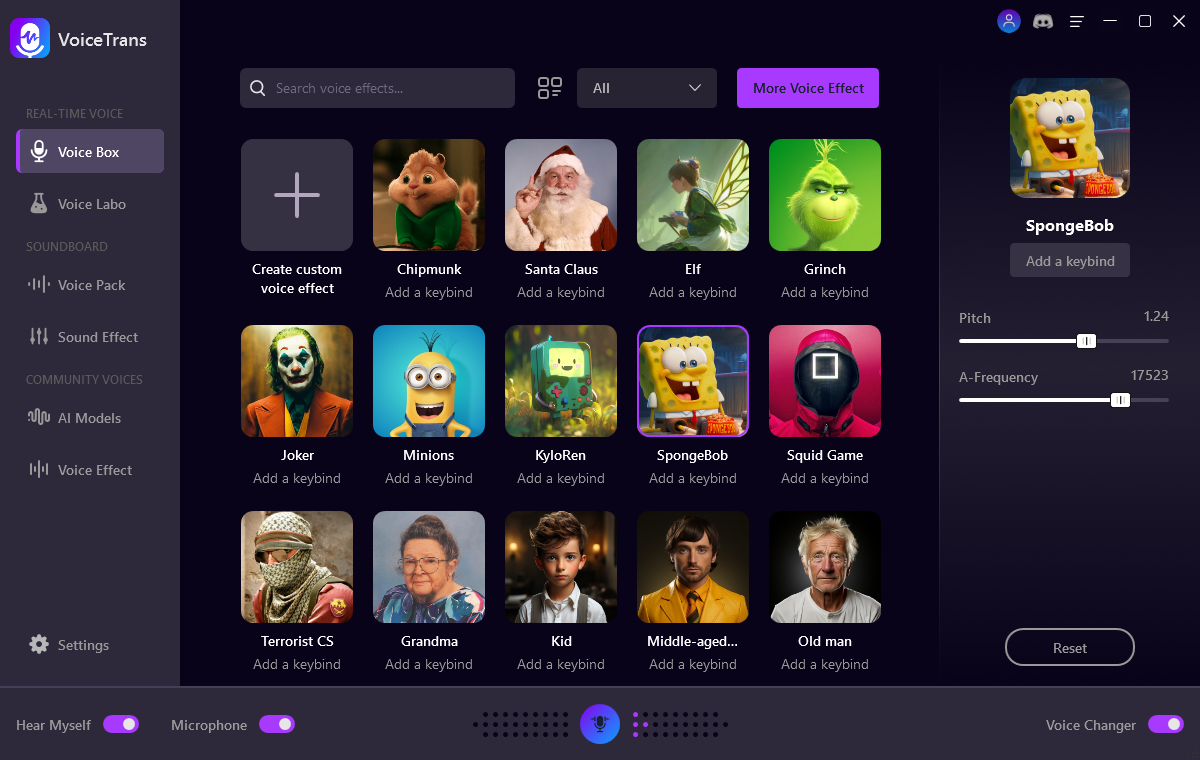Open the Voice Labo section
Viewport: 1200px width, 760px height.
[90, 204]
